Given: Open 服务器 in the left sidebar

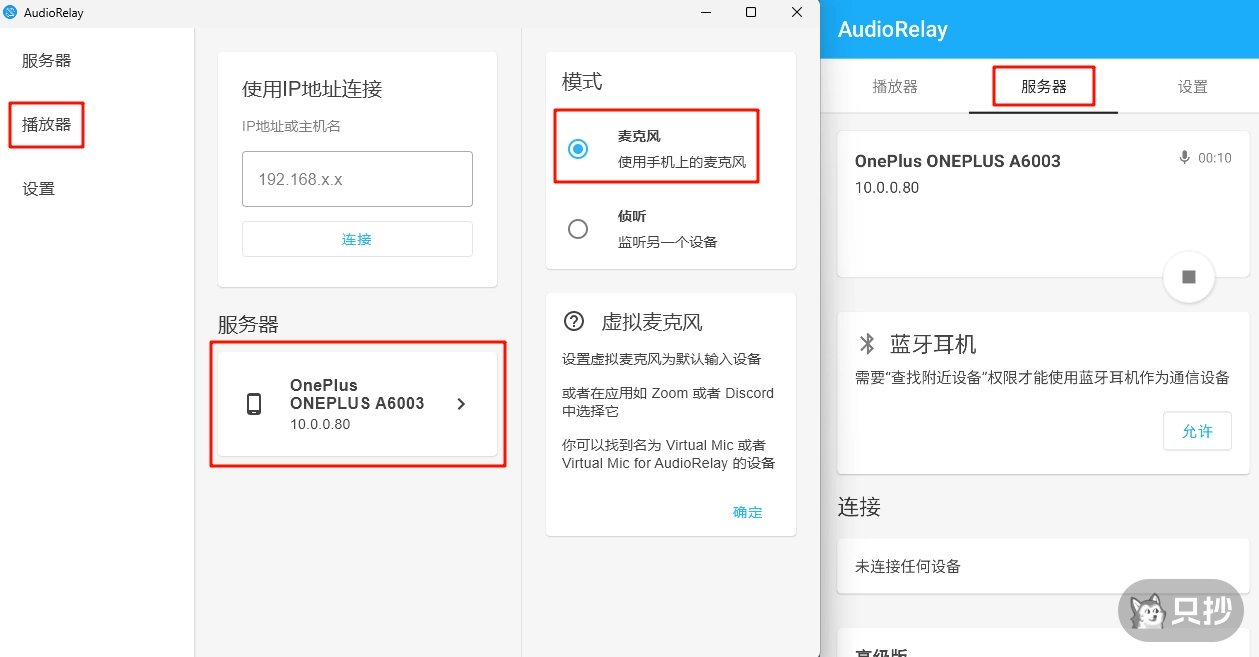Looking at the screenshot, I should pos(47,61).
